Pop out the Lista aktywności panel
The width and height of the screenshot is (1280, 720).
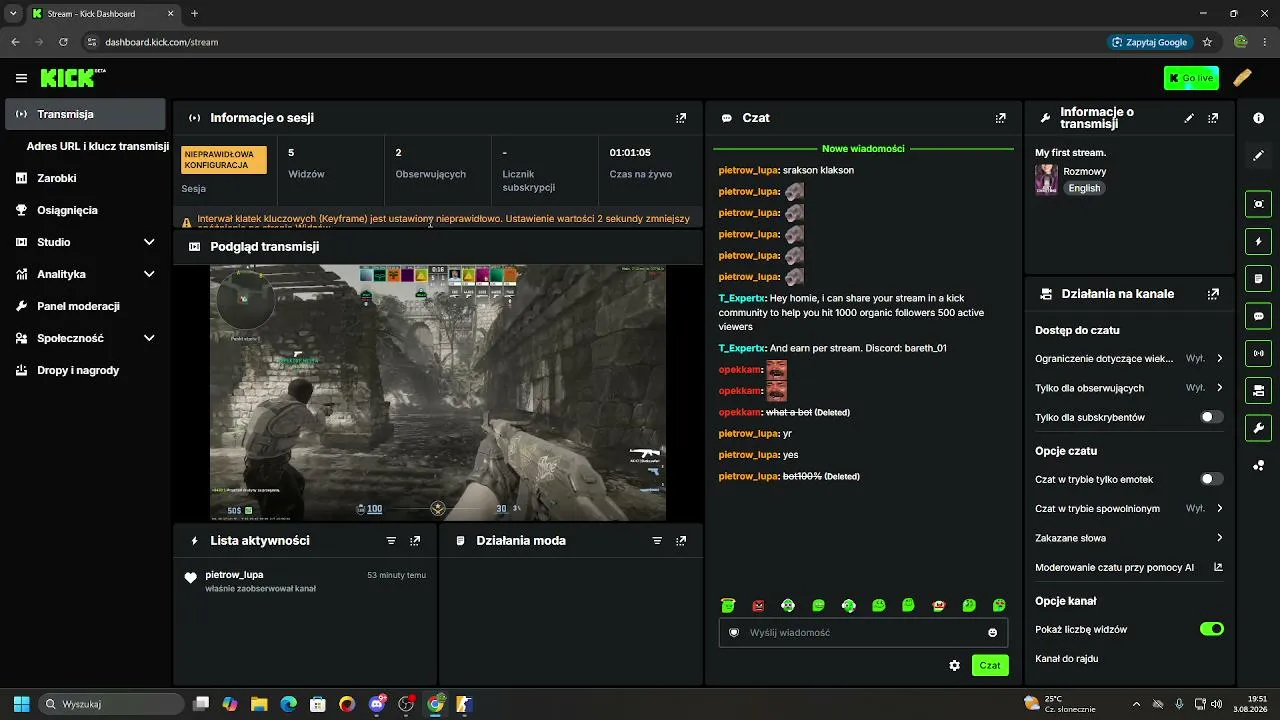coord(415,541)
